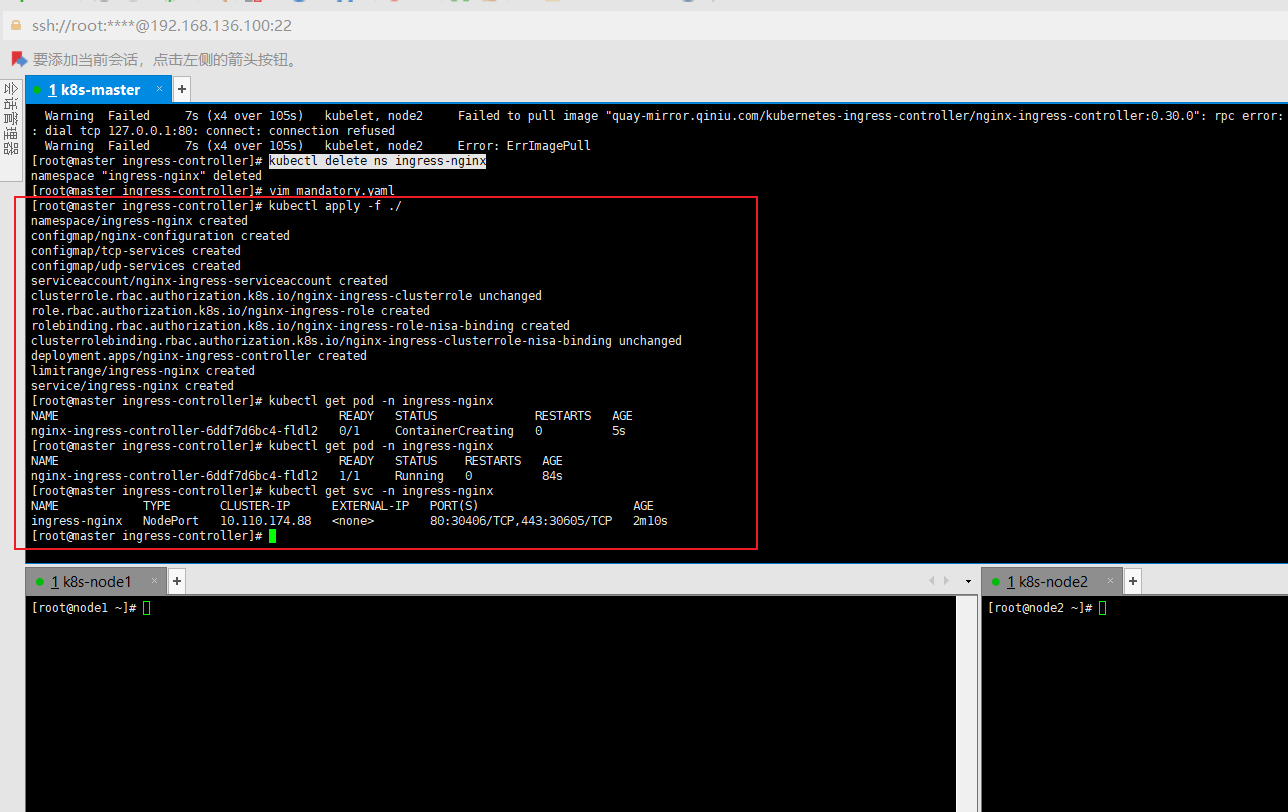Viewport: 1288px width, 812px height.
Task: Click the root@node1 terminal prompt
Action: coord(85,608)
